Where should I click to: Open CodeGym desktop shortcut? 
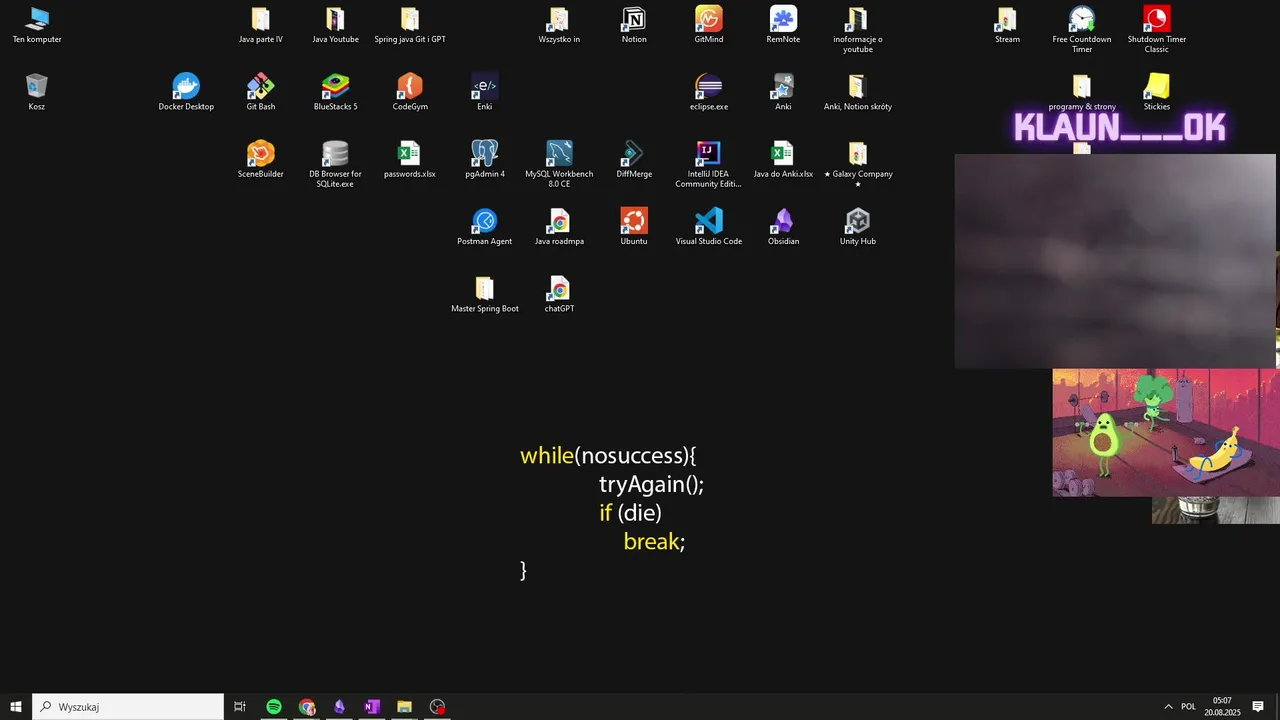click(x=410, y=92)
